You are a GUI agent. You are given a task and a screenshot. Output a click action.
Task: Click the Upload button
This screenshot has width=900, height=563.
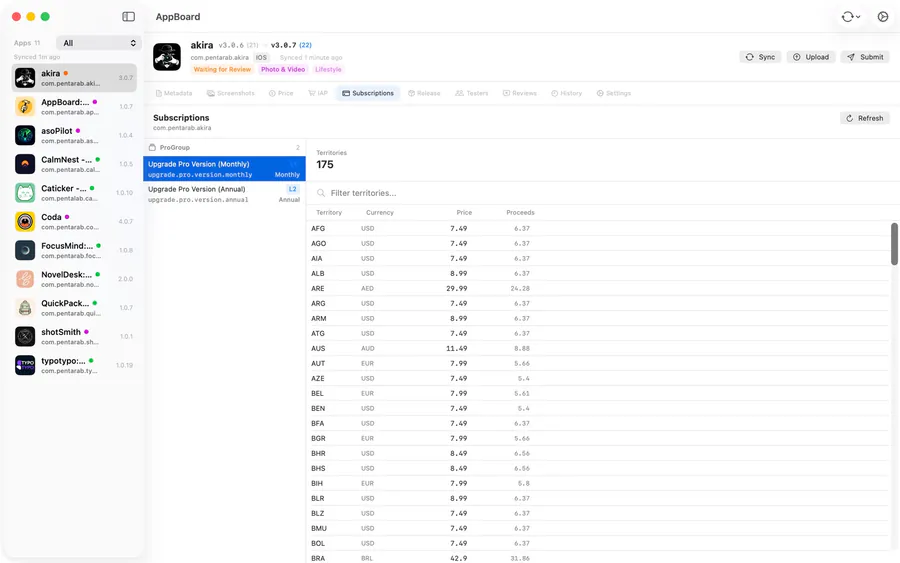click(810, 57)
